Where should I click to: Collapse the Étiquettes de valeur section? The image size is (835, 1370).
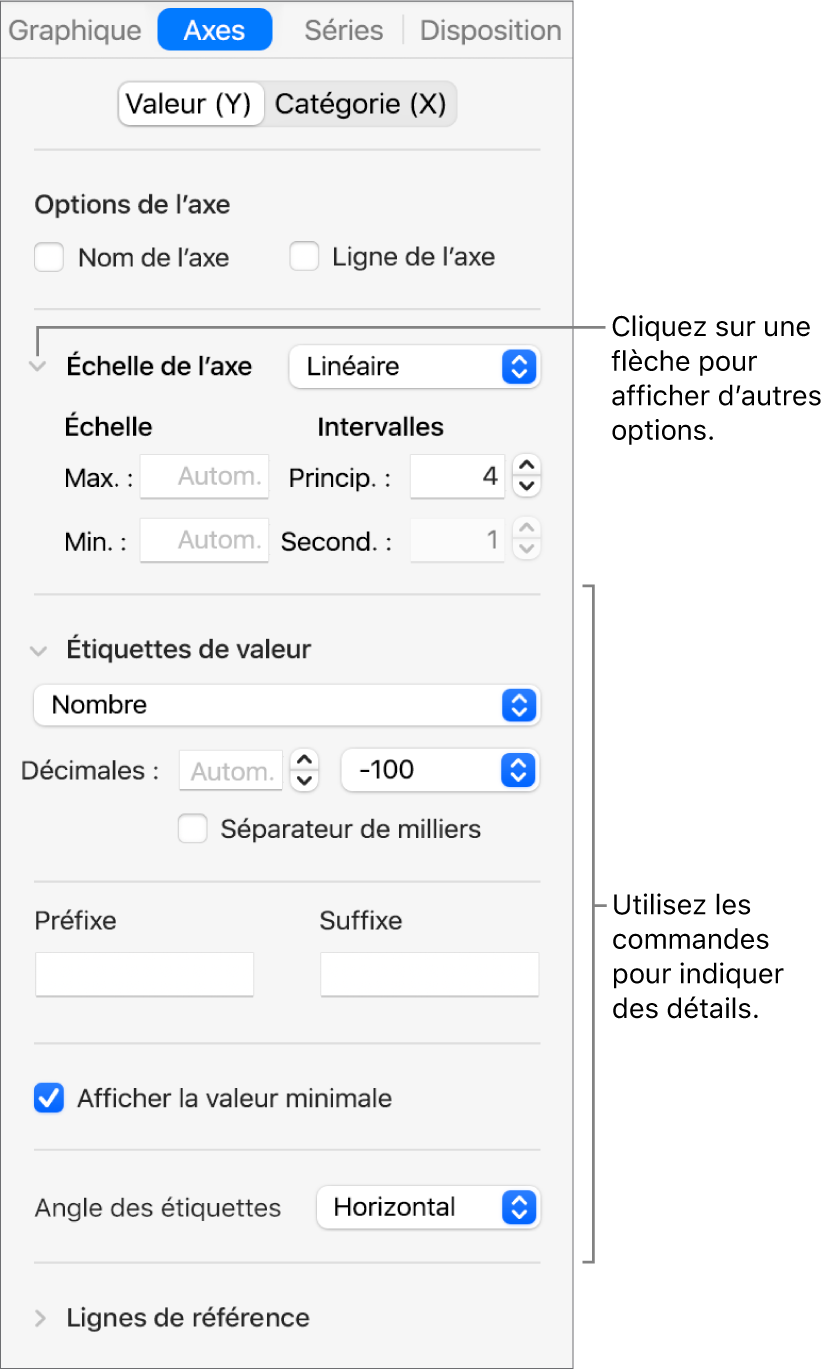(x=39, y=650)
